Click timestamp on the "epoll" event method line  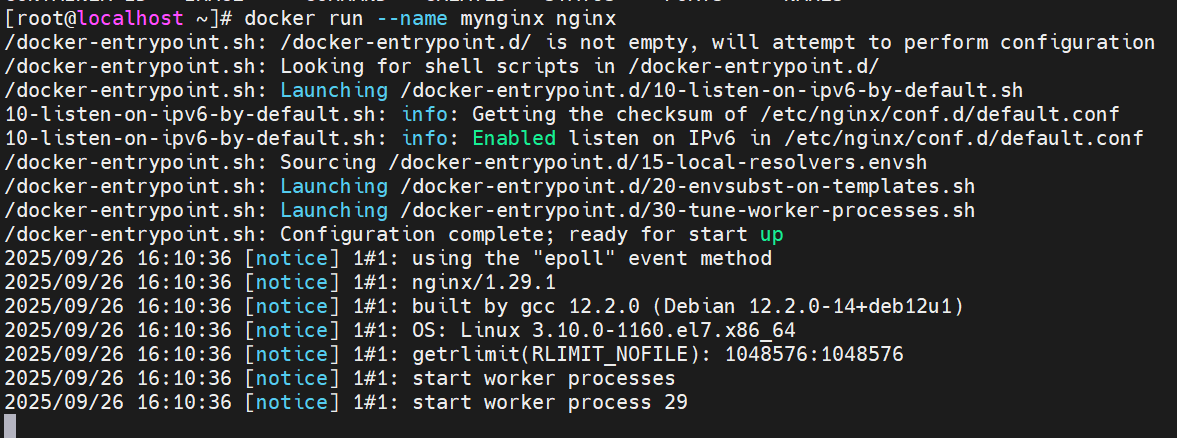point(118,259)
